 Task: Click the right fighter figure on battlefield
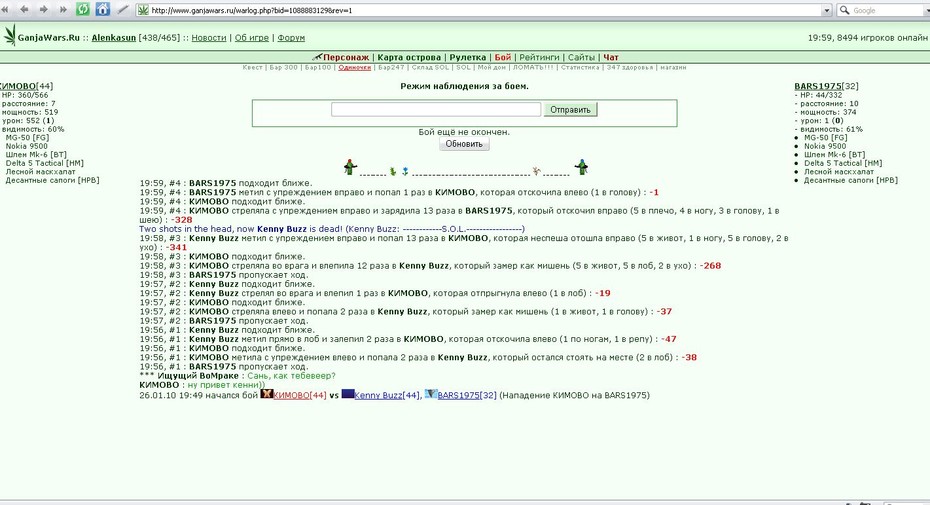pos(581,167)
